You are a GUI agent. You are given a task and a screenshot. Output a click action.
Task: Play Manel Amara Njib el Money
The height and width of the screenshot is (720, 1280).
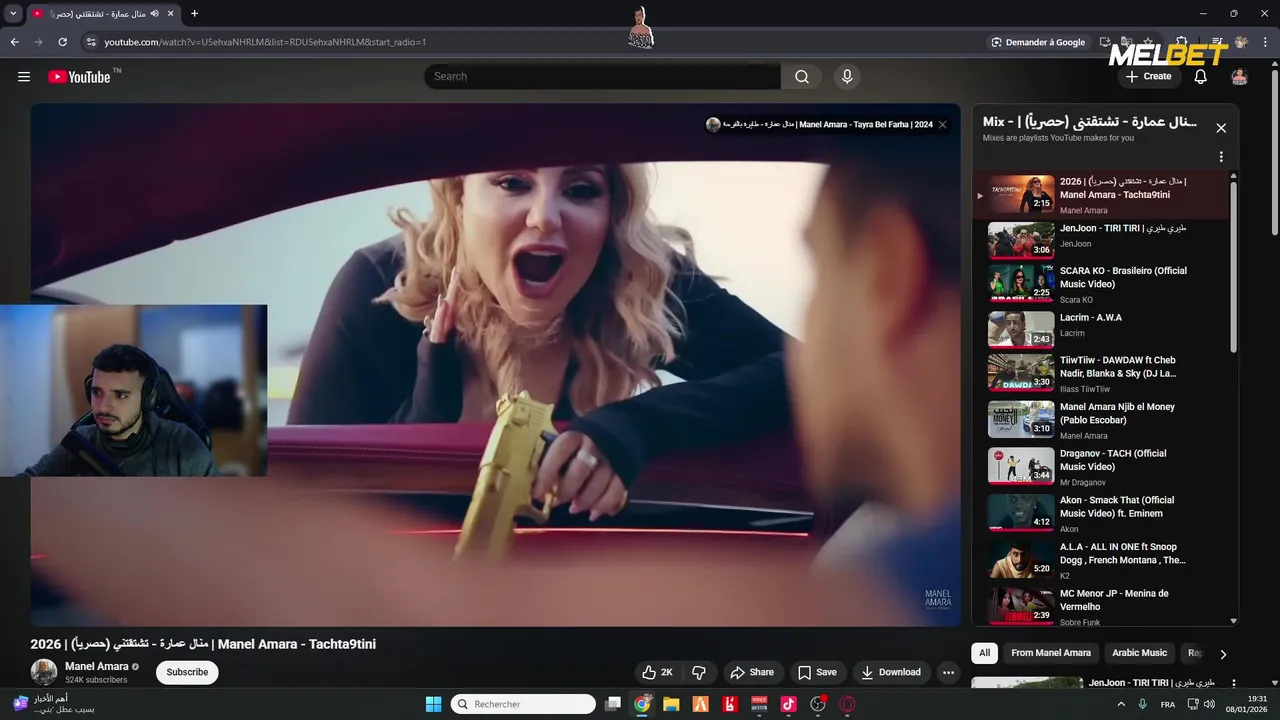(1100, 420)
